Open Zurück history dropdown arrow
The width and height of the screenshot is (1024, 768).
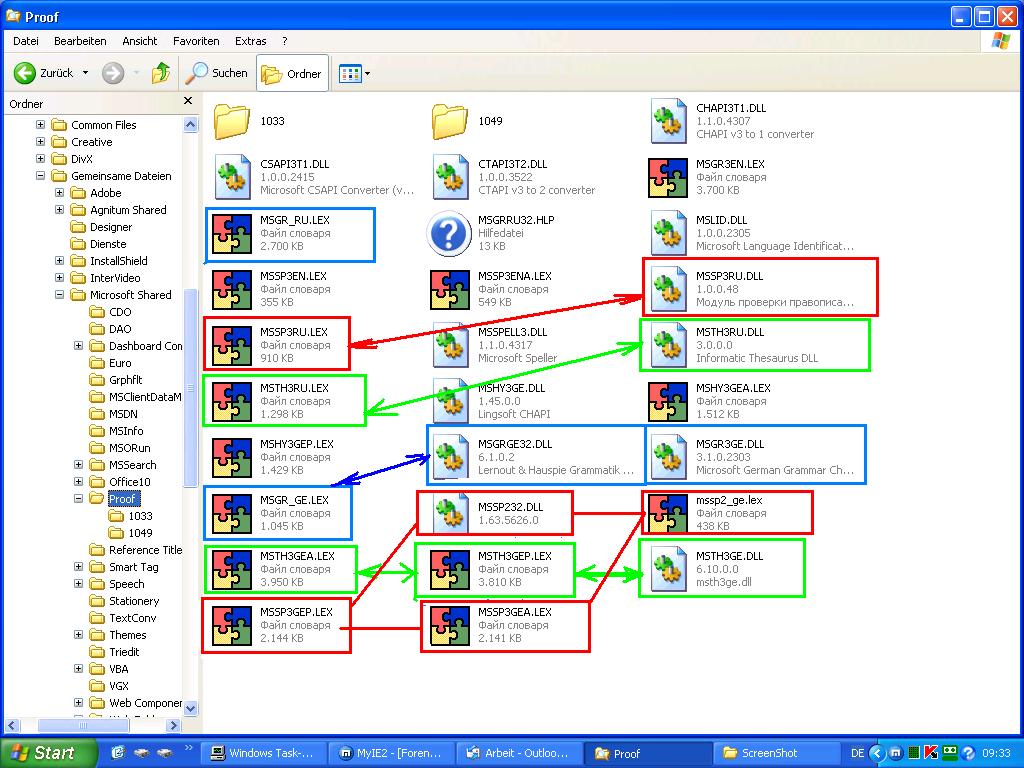click(x=86, y=73)
